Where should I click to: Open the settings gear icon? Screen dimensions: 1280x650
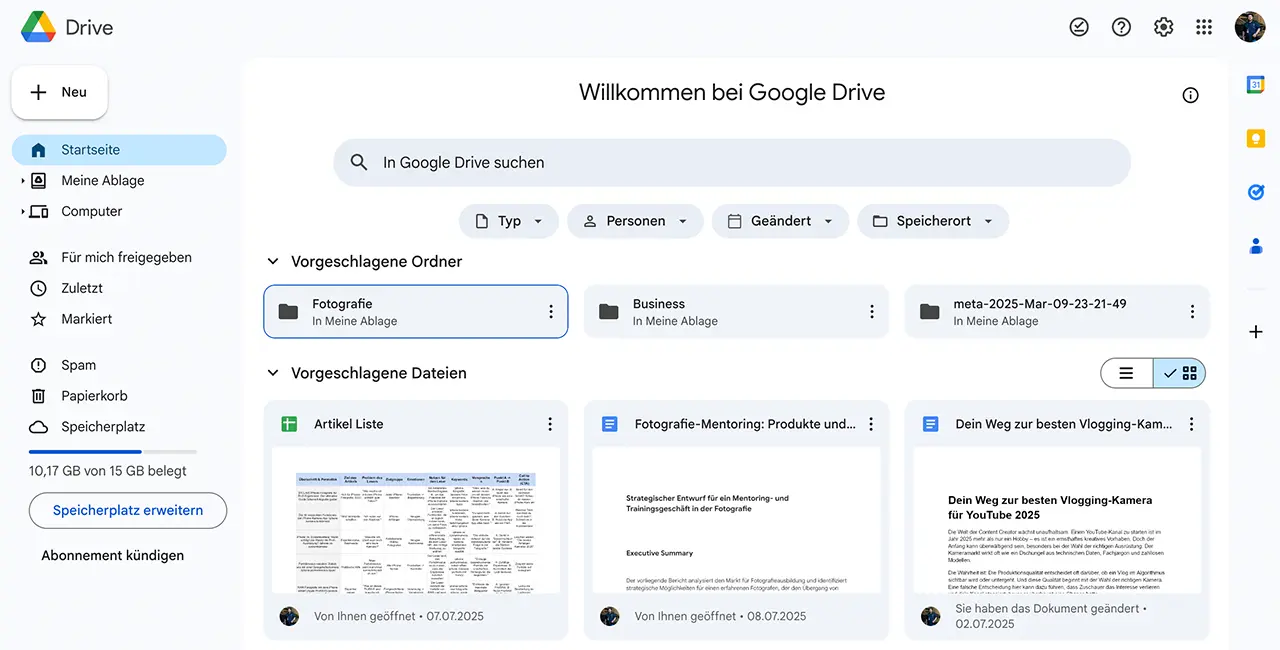point(1163,27)
